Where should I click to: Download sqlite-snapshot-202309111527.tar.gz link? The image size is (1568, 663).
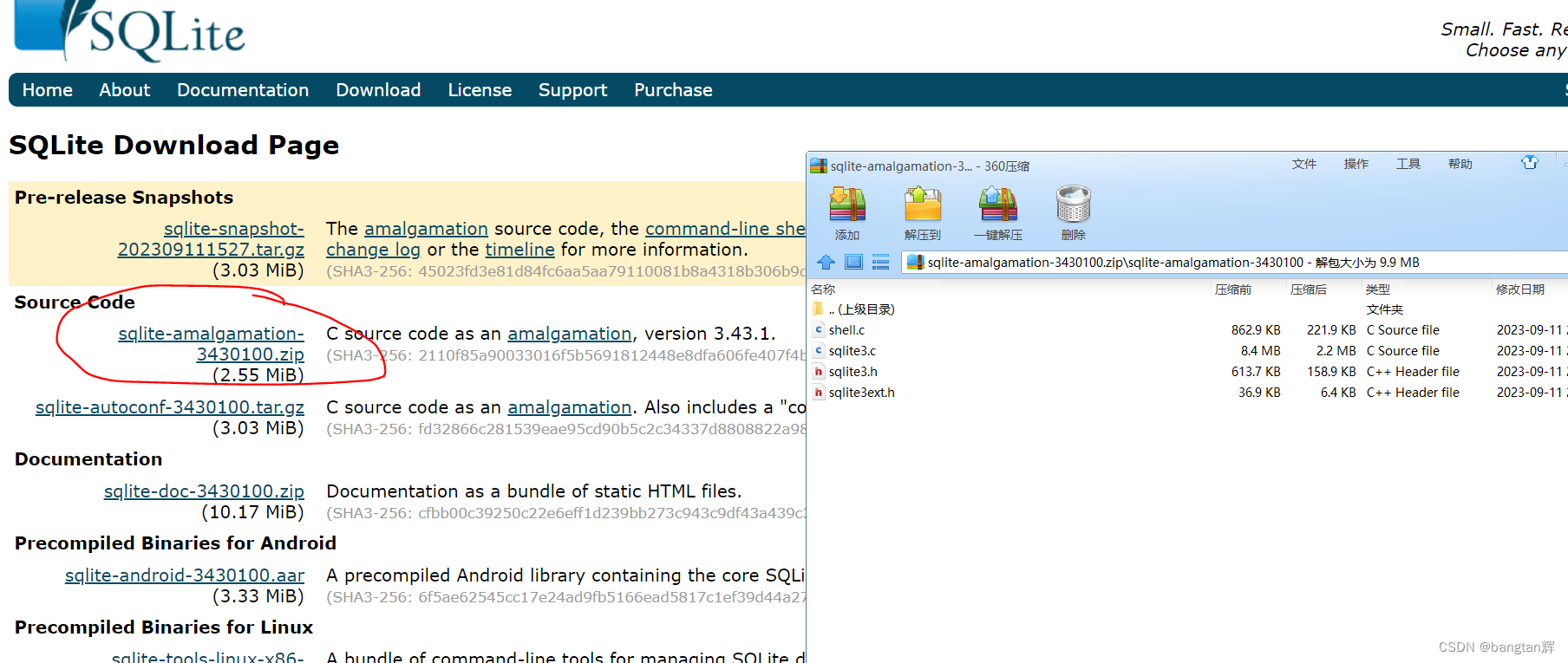212,239
